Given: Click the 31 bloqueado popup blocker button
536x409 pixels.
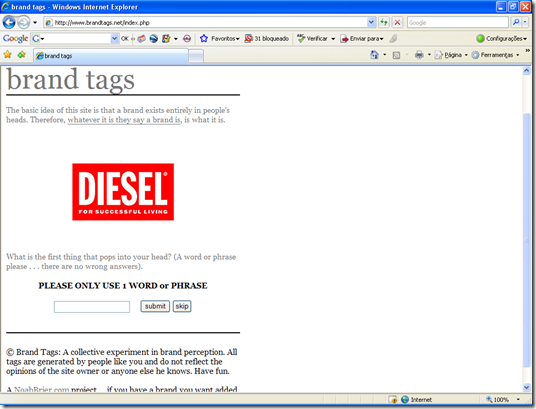Looking at the screenshot, I should pyautogui.click(x=267, y=39).
